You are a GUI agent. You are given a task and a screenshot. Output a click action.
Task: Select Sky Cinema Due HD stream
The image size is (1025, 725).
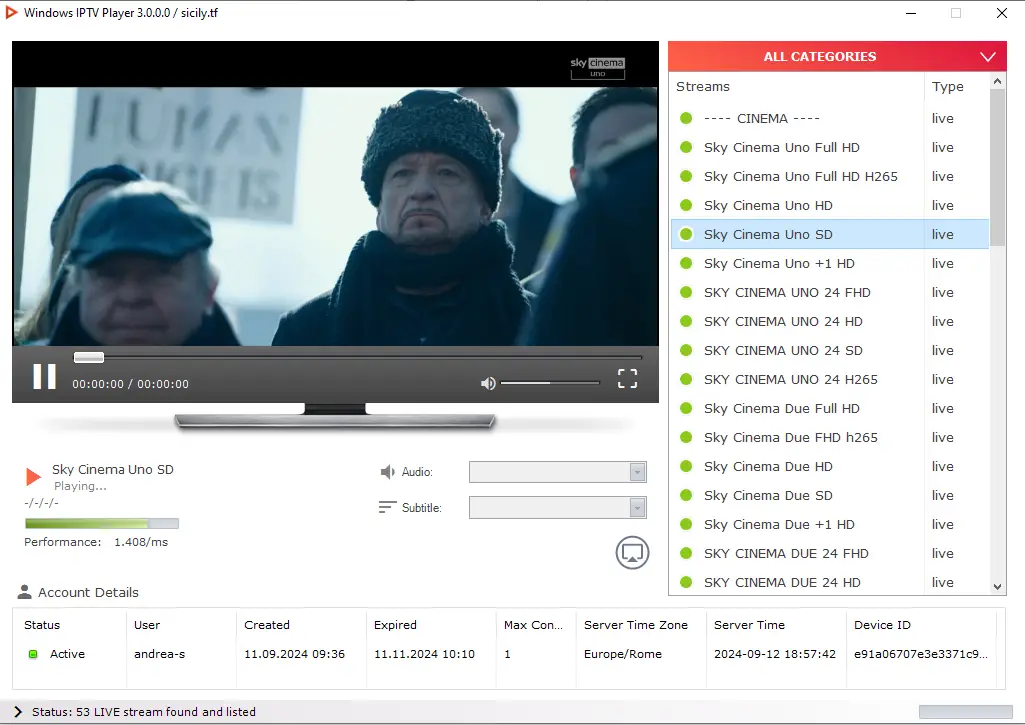click(830, 466)
